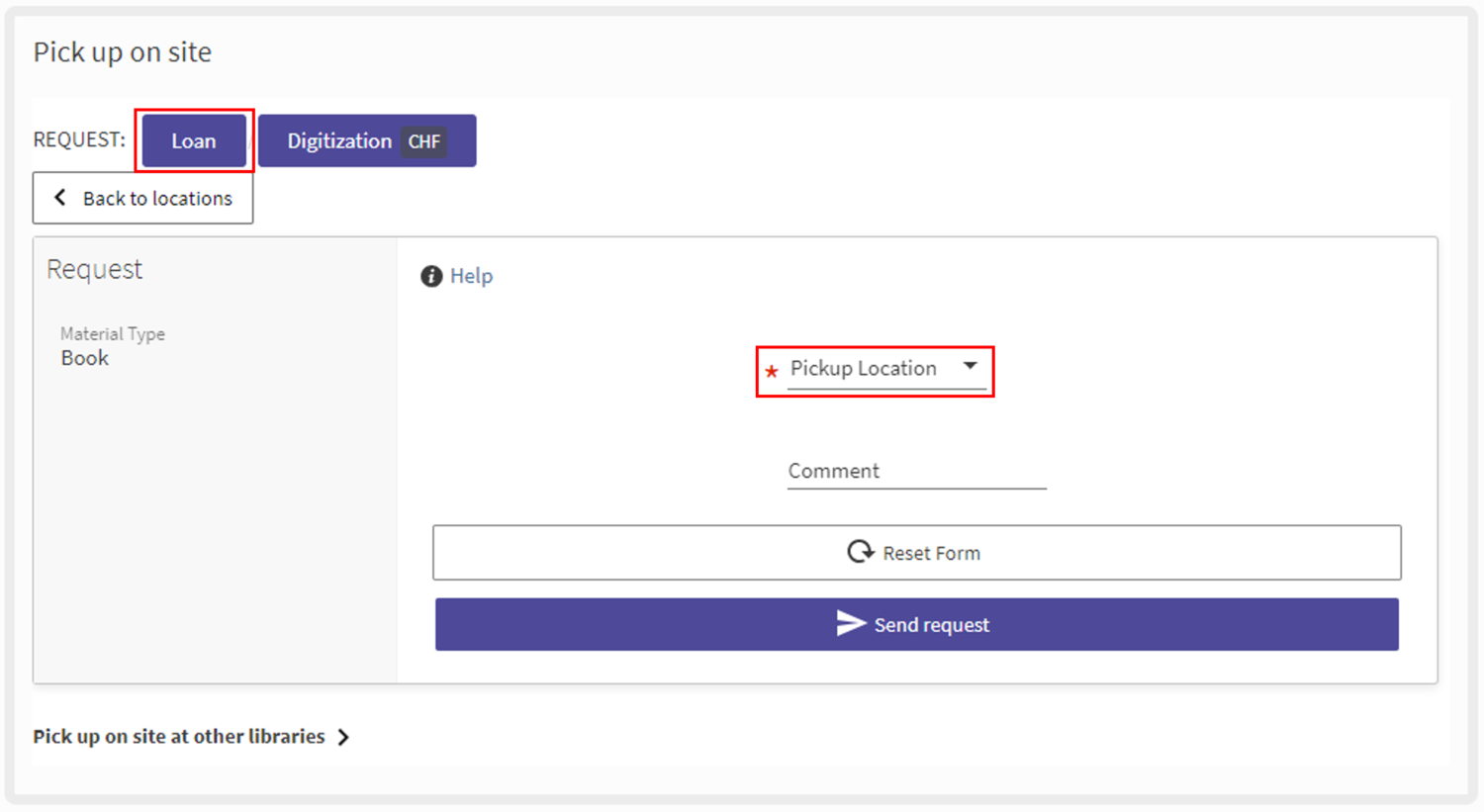Choose the Loan request type
This screenshot has width=1484, height=812.
[194, 140]
